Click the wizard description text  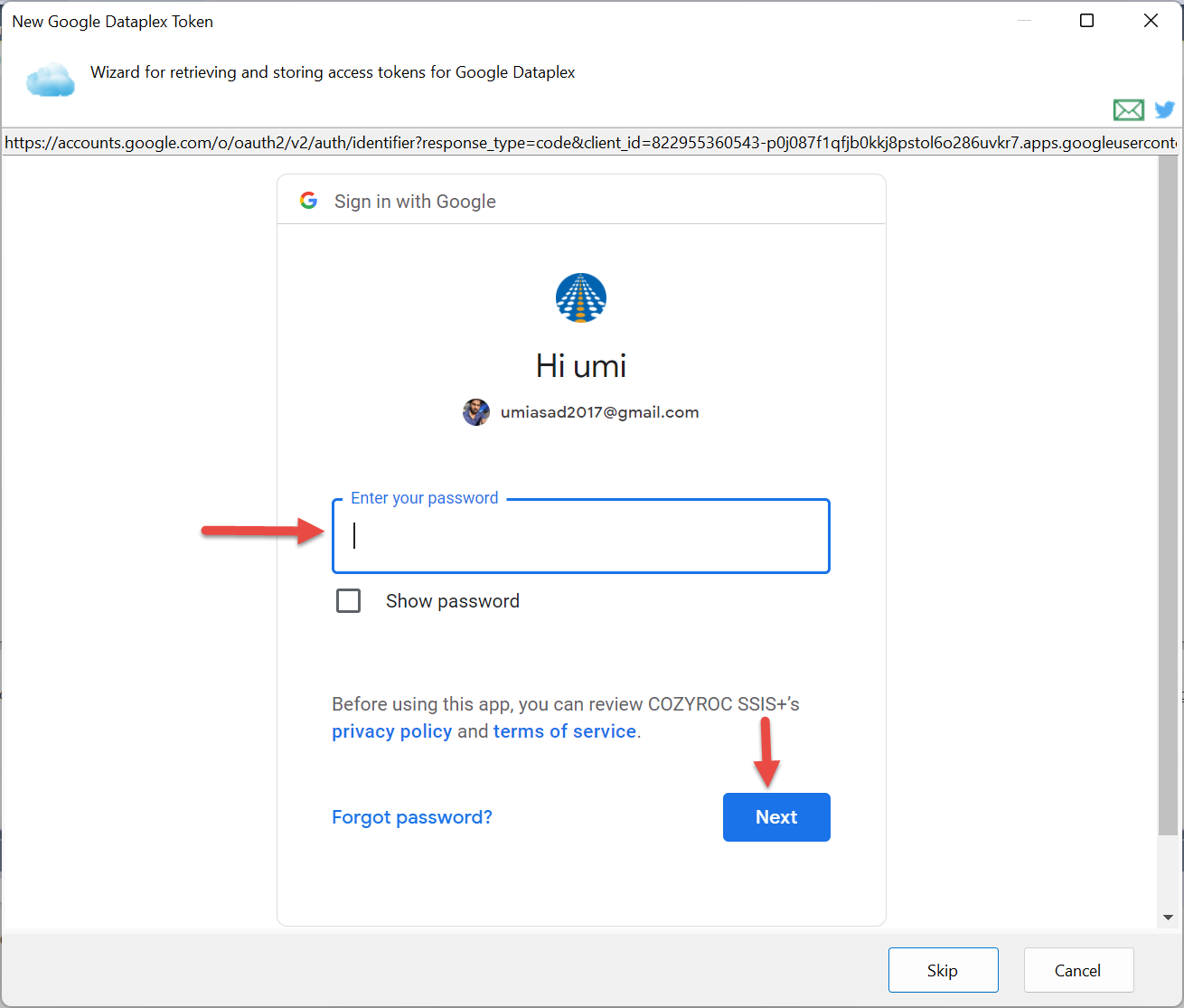coord(333,72)
